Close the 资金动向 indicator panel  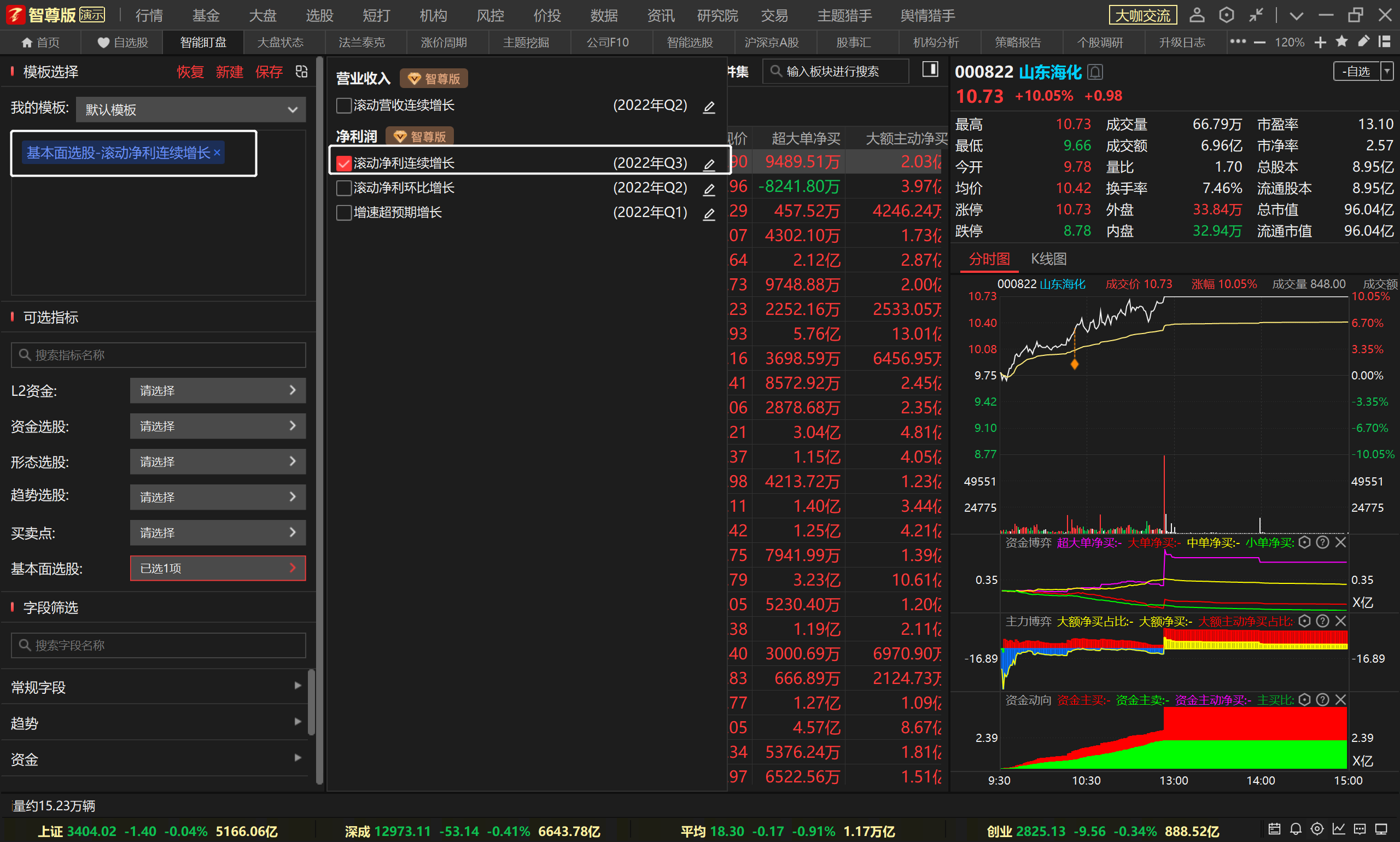click(x=1340, y=700)
